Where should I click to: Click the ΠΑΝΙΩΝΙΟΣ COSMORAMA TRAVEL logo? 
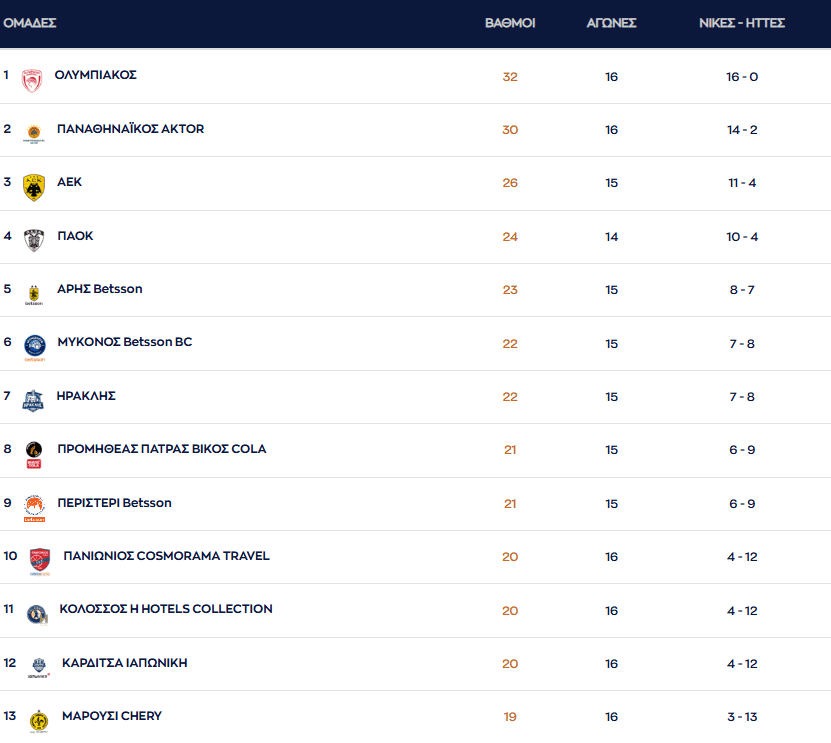(40, 561)
